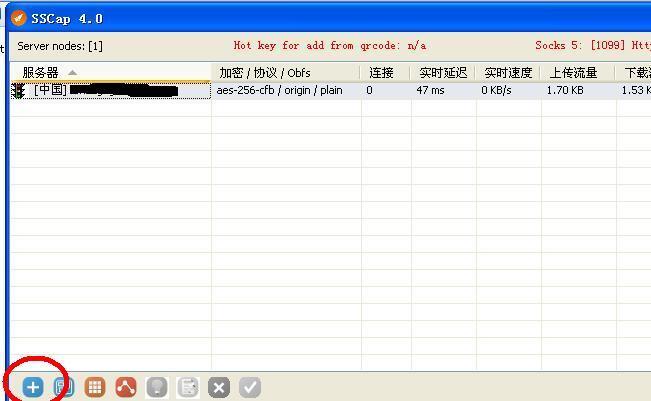Viewport: 651px width, 401px height.
Task: Click the gray light bulb icon
Action: point(157,387)
